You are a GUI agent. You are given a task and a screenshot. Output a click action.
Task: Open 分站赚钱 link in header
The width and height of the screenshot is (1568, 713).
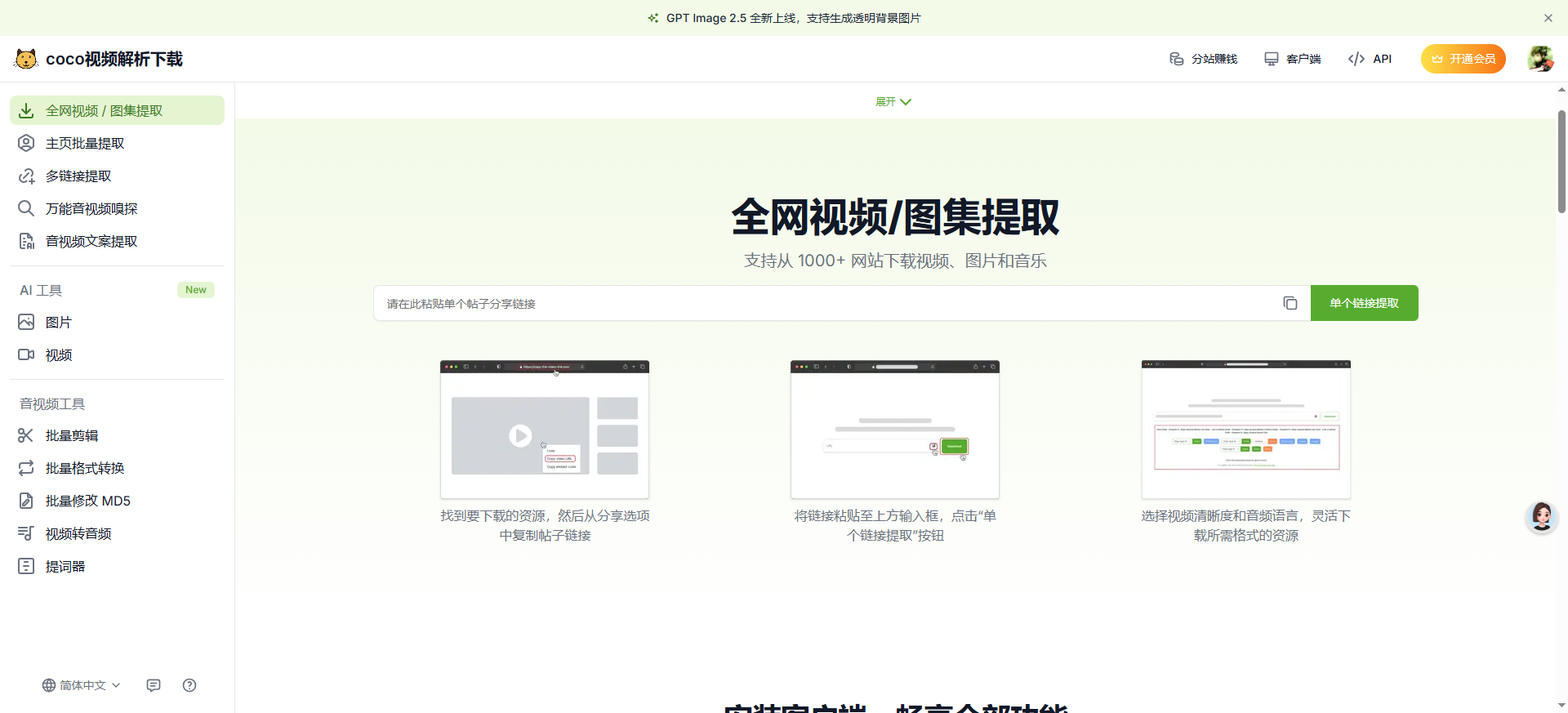click(x=1204, y=59)
